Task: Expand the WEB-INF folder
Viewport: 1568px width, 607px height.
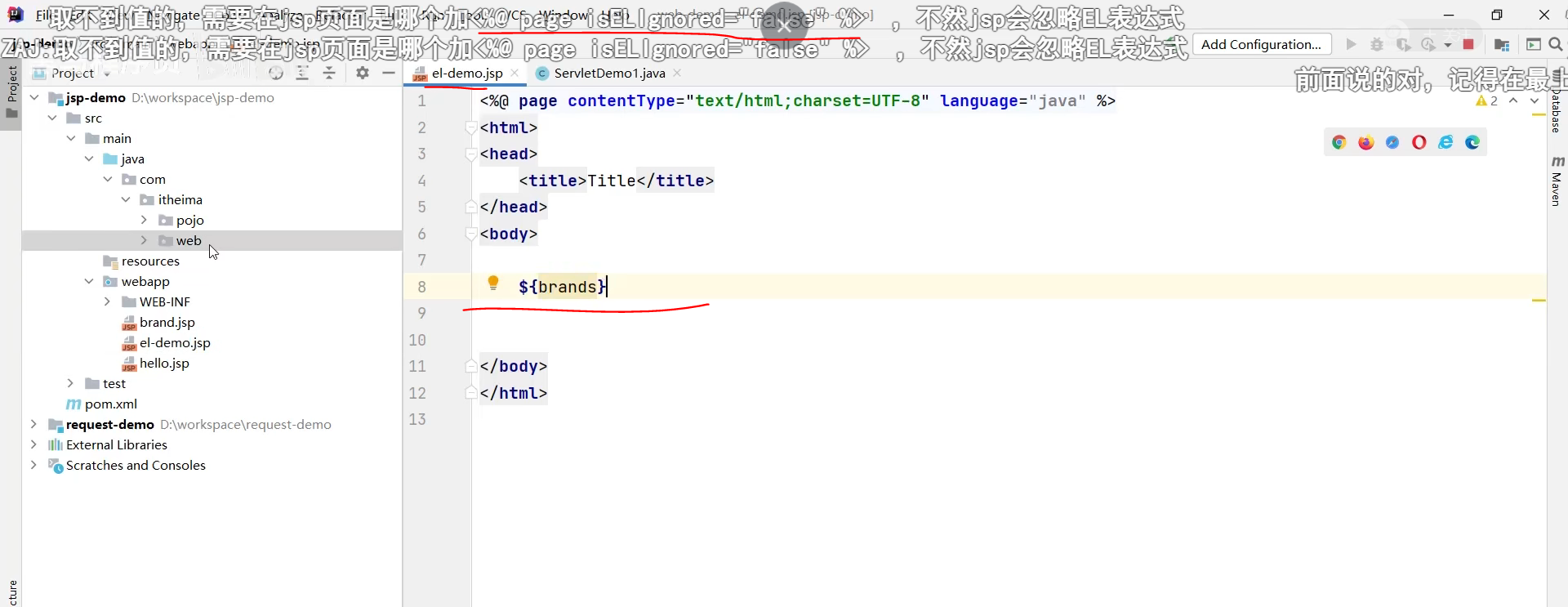Action: pos(107,301)
